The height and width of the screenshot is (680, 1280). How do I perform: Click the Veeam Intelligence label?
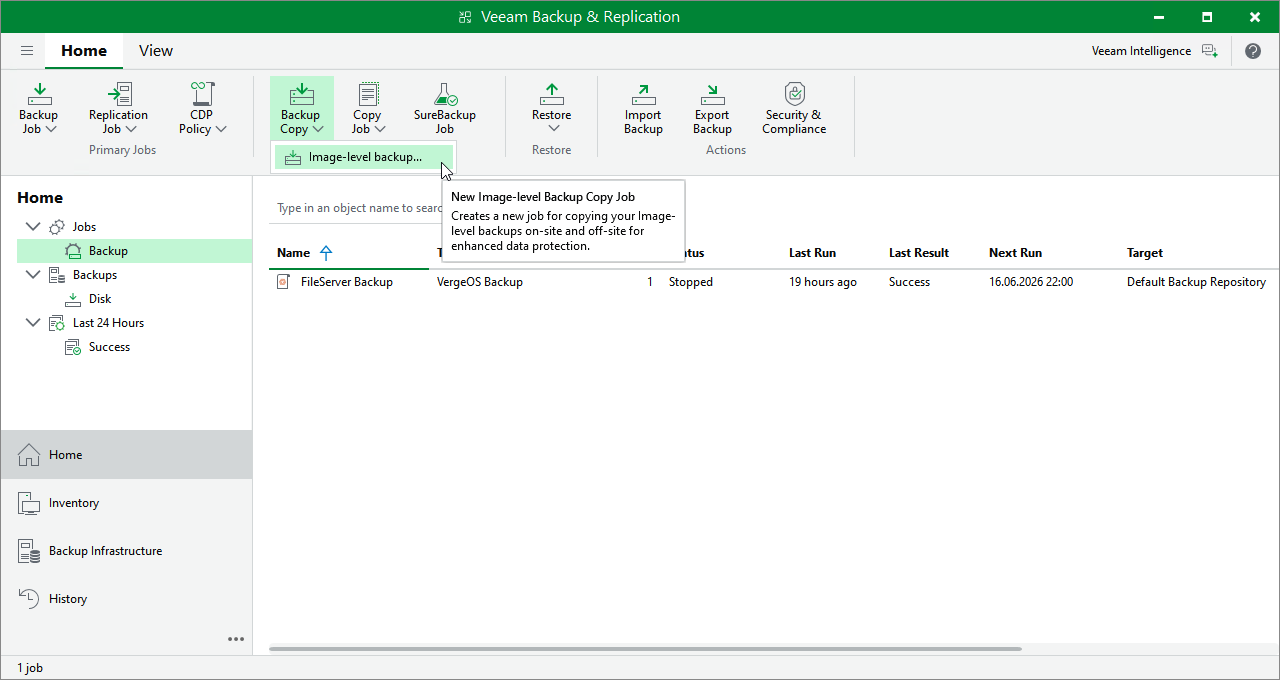(x=1141, y=51)
